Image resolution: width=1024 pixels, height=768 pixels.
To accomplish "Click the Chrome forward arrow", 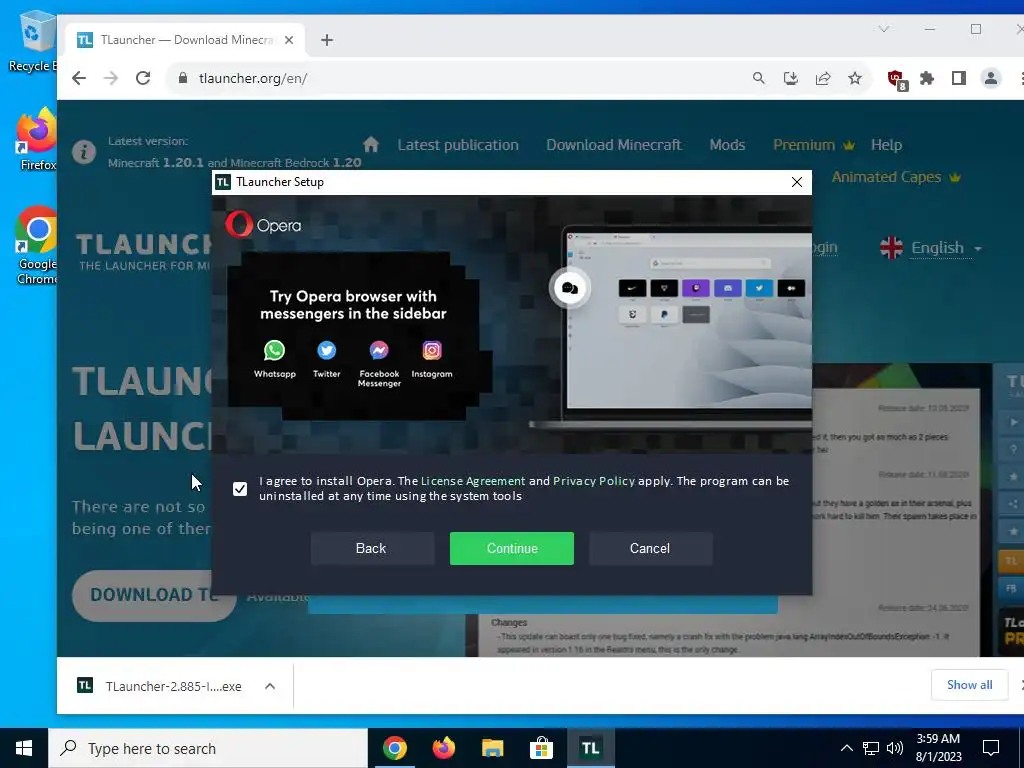I will pyautogui.click(x=111, y=78).
